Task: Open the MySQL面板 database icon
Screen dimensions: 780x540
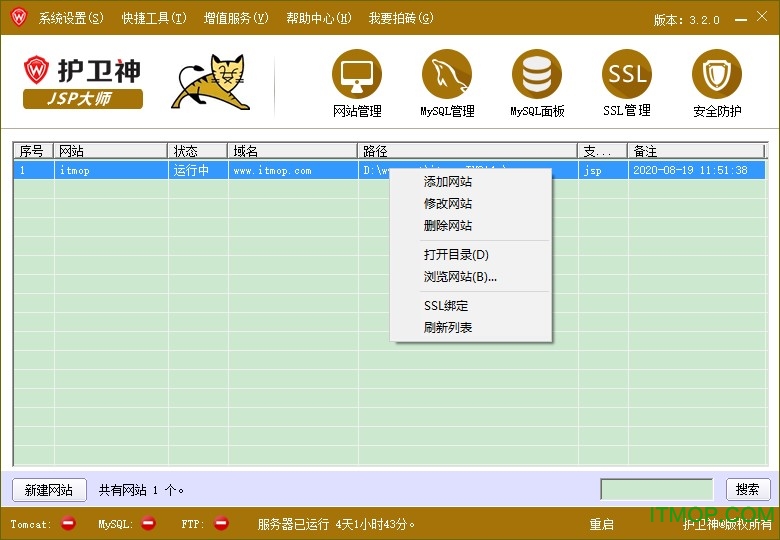Action: (x=537, y=75)
